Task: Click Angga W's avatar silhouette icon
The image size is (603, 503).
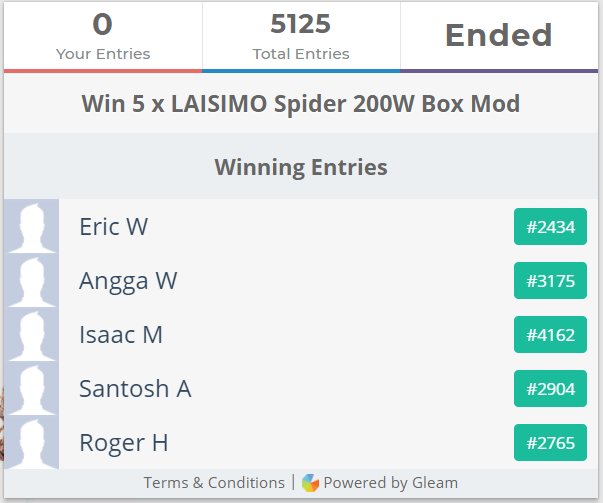Action: tap(31, 280)
